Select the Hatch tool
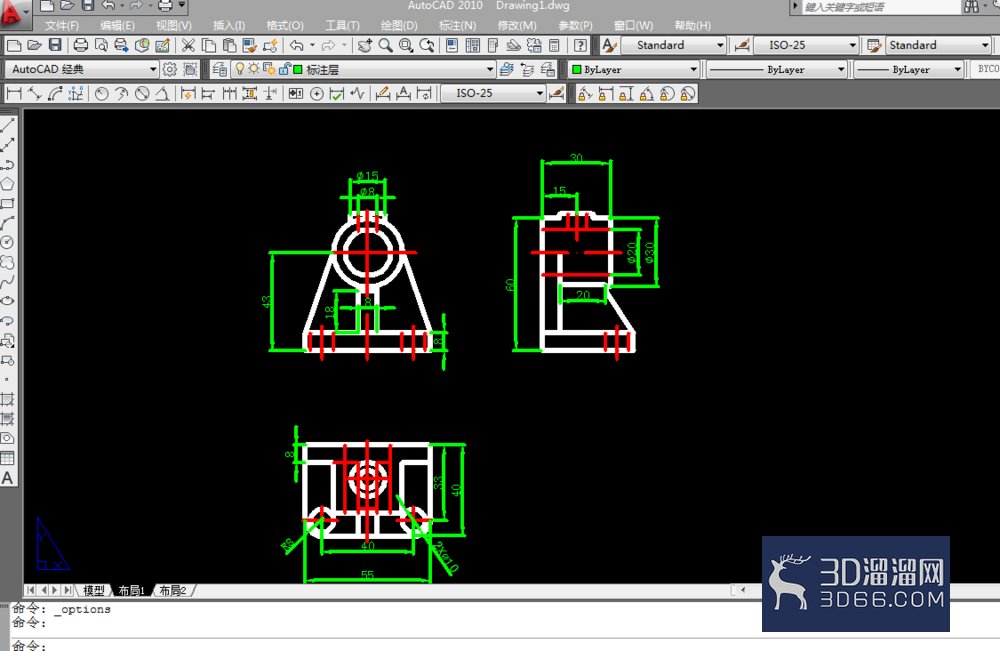Viewport: 1000px width, 651px height. [x=8, y=399]
